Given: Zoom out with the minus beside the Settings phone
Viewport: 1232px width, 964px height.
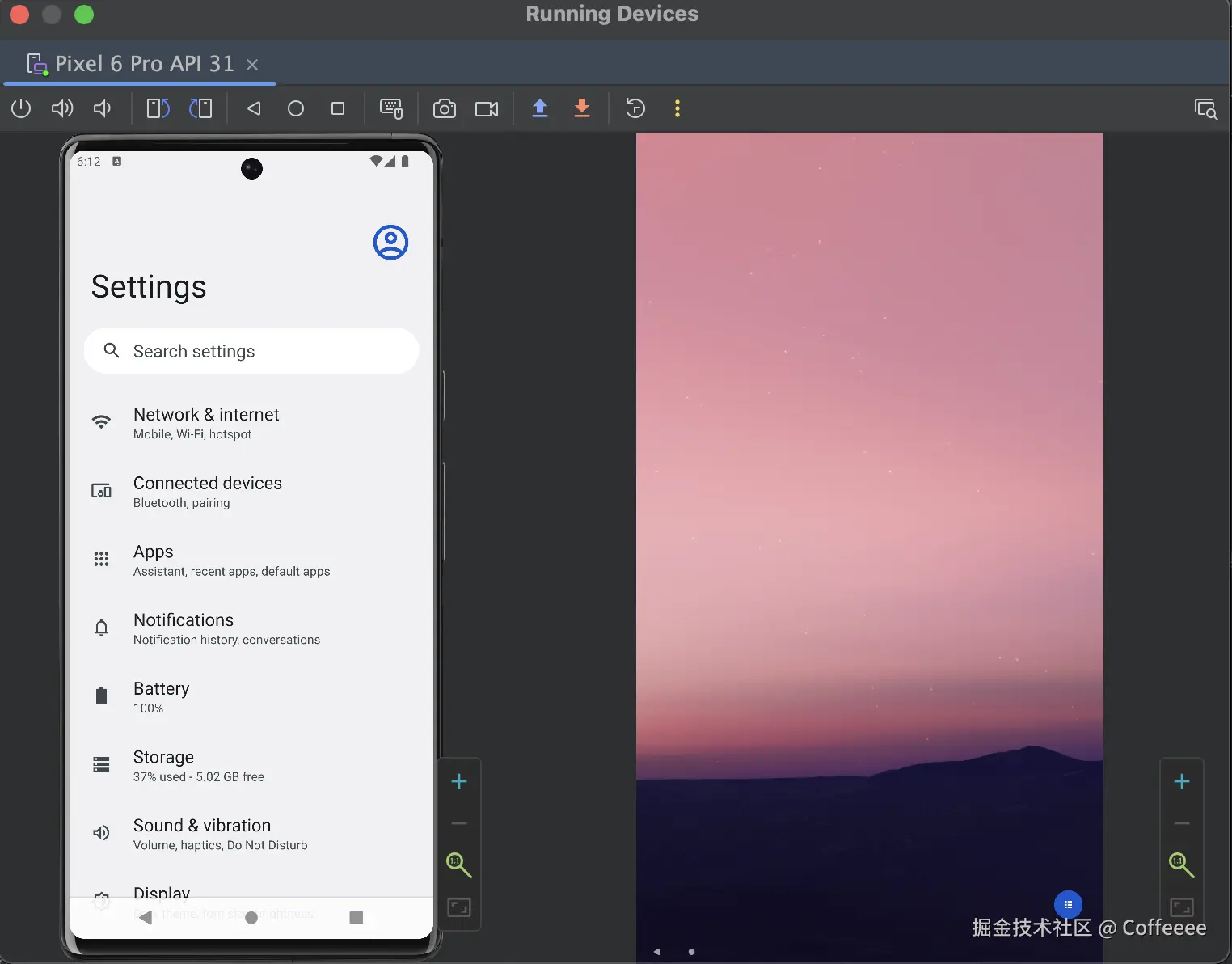Looking at the screenshot, I should (x=459, y=823).
